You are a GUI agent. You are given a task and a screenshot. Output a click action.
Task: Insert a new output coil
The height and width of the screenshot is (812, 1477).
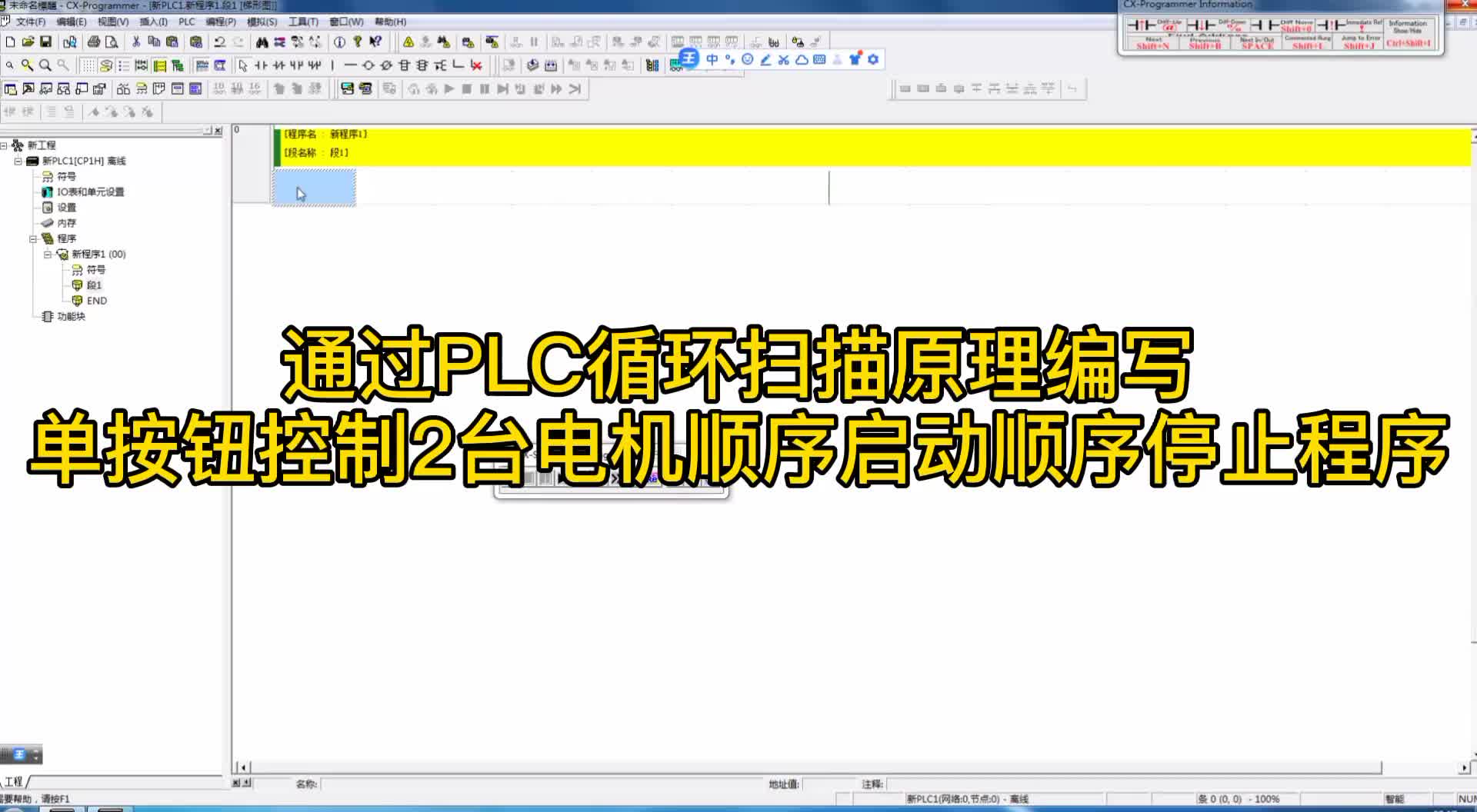368,65
